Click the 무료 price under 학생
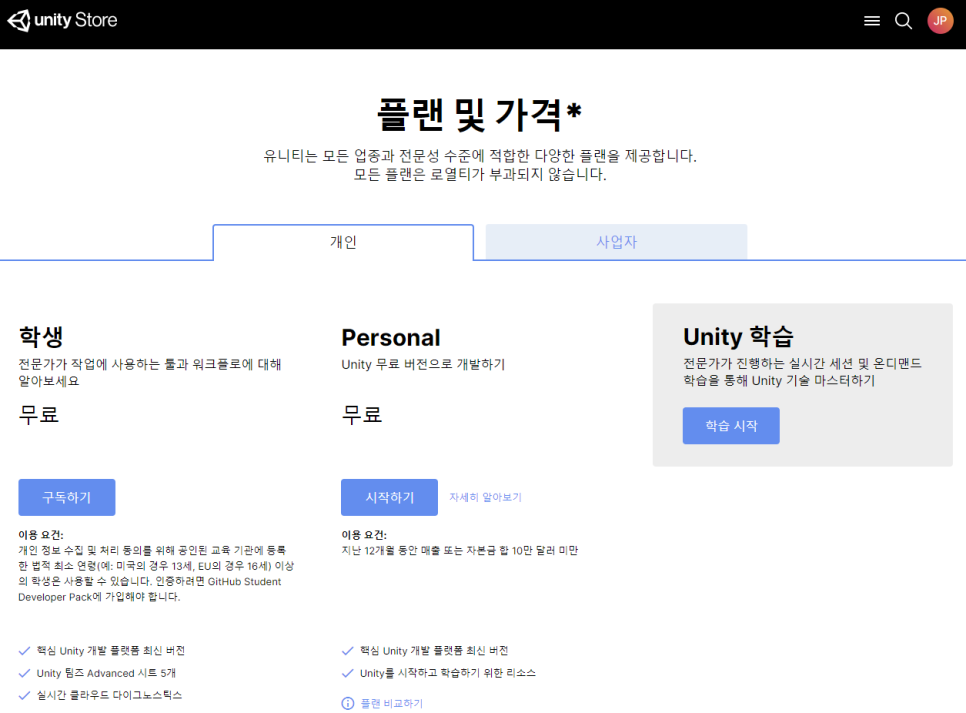Screen dimensions: 966x713 tap(39, 415)
